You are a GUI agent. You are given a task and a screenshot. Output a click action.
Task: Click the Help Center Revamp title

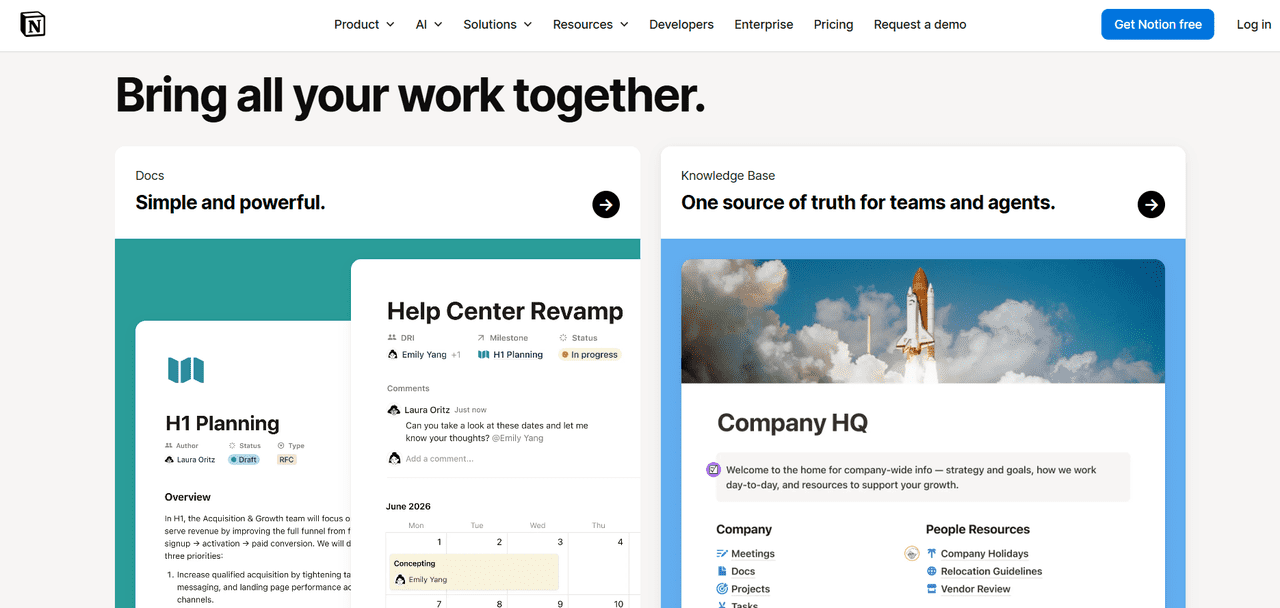point(505,311)
